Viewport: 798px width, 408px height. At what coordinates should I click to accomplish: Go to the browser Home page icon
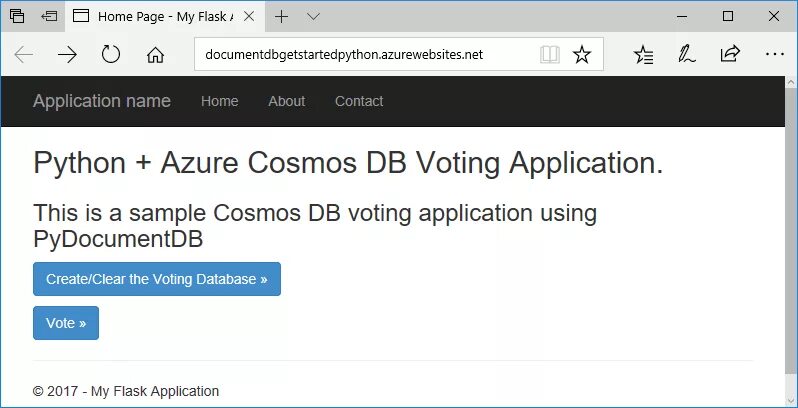pyautogui.click(x=155, y=55)
